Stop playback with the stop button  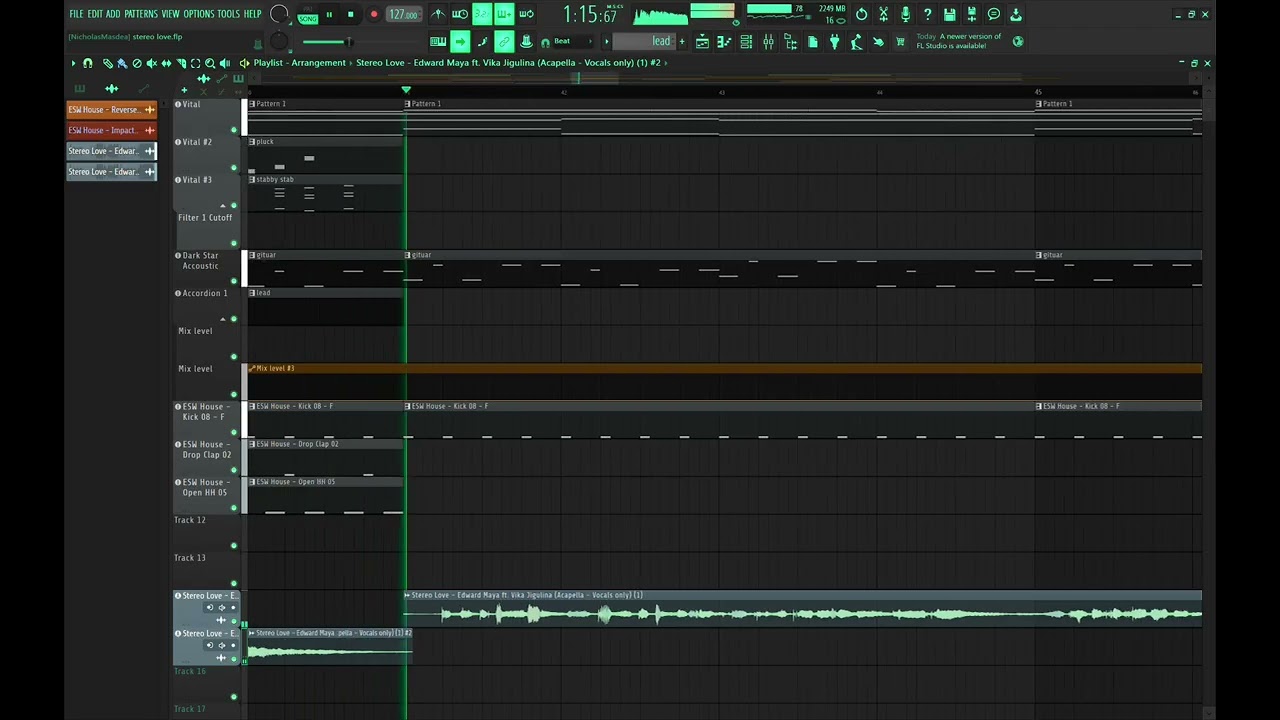(350, 14)
